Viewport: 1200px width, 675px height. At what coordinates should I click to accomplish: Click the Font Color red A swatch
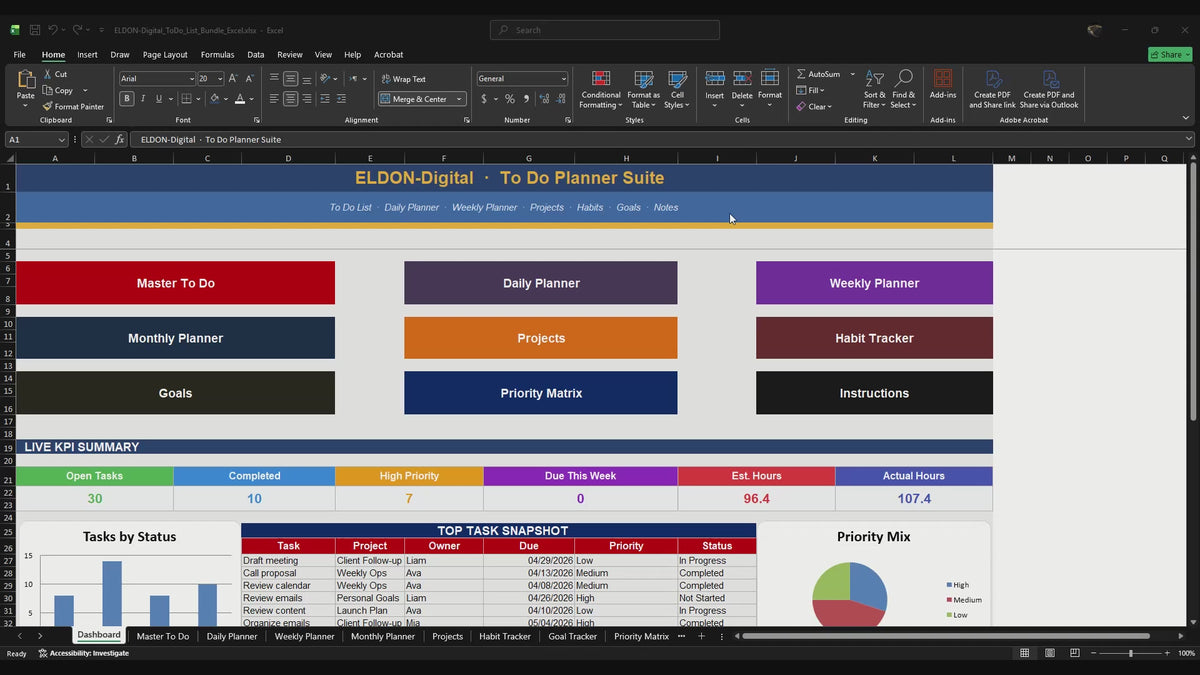(239, 99)
